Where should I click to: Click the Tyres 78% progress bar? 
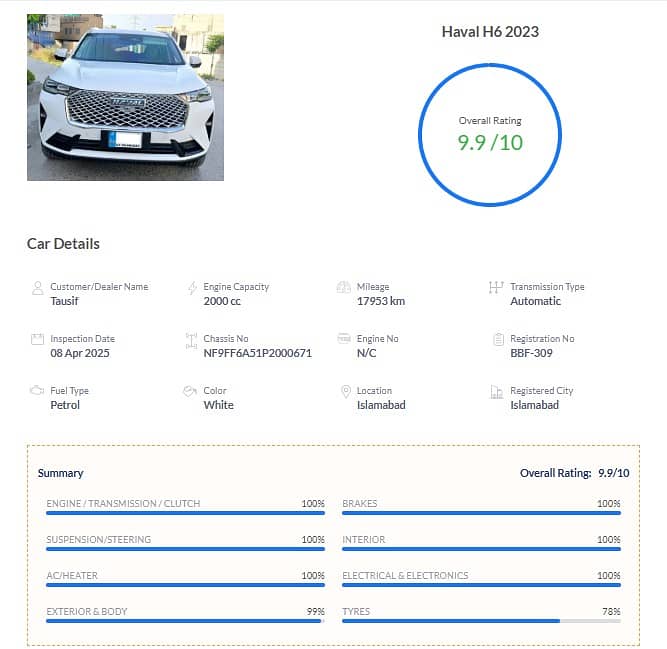(x=482, y=621)
